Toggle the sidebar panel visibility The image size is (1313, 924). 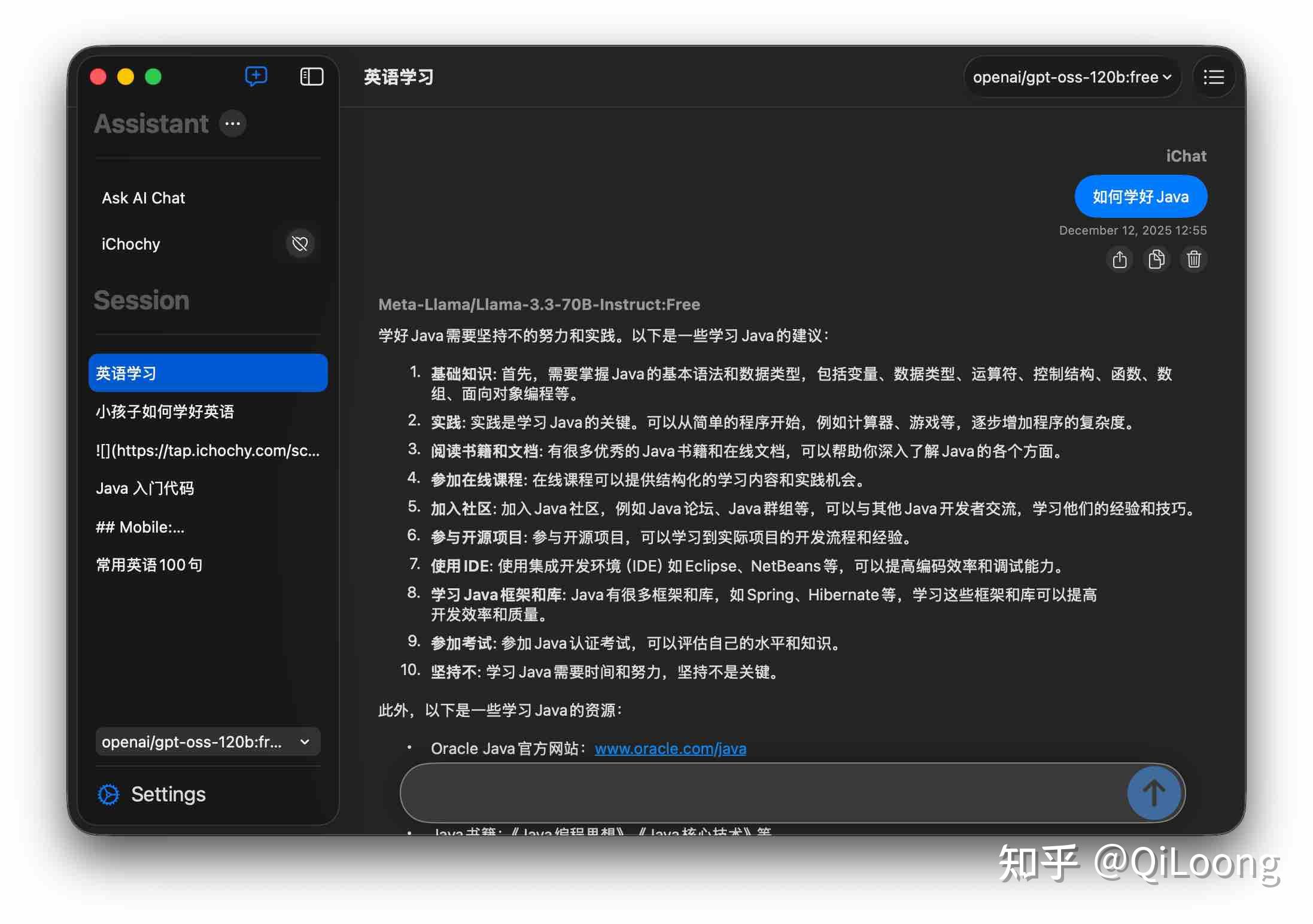(x=311, y=76)
